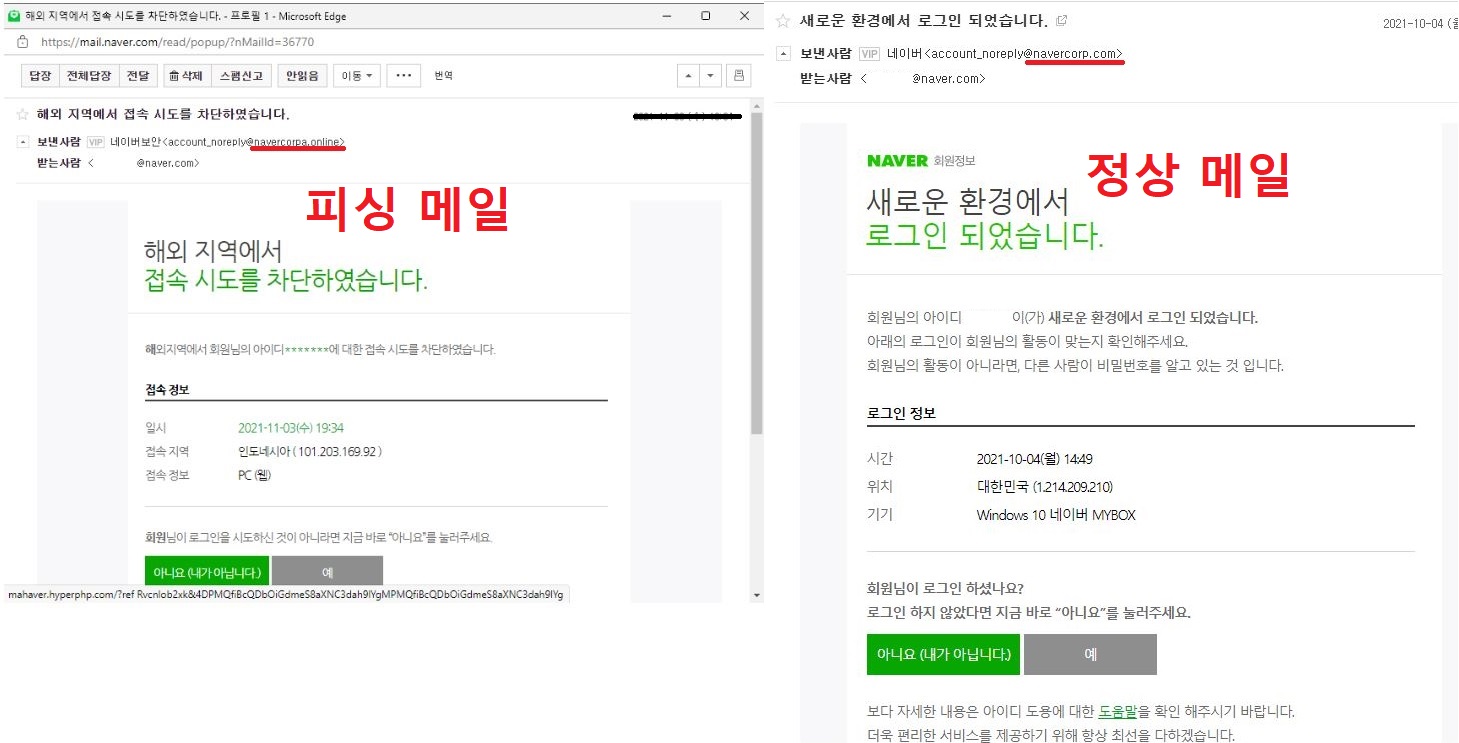This screenshot has height=743, width=1459.
Task: Collapse sender details arrow in right mail
Action: 783,54
